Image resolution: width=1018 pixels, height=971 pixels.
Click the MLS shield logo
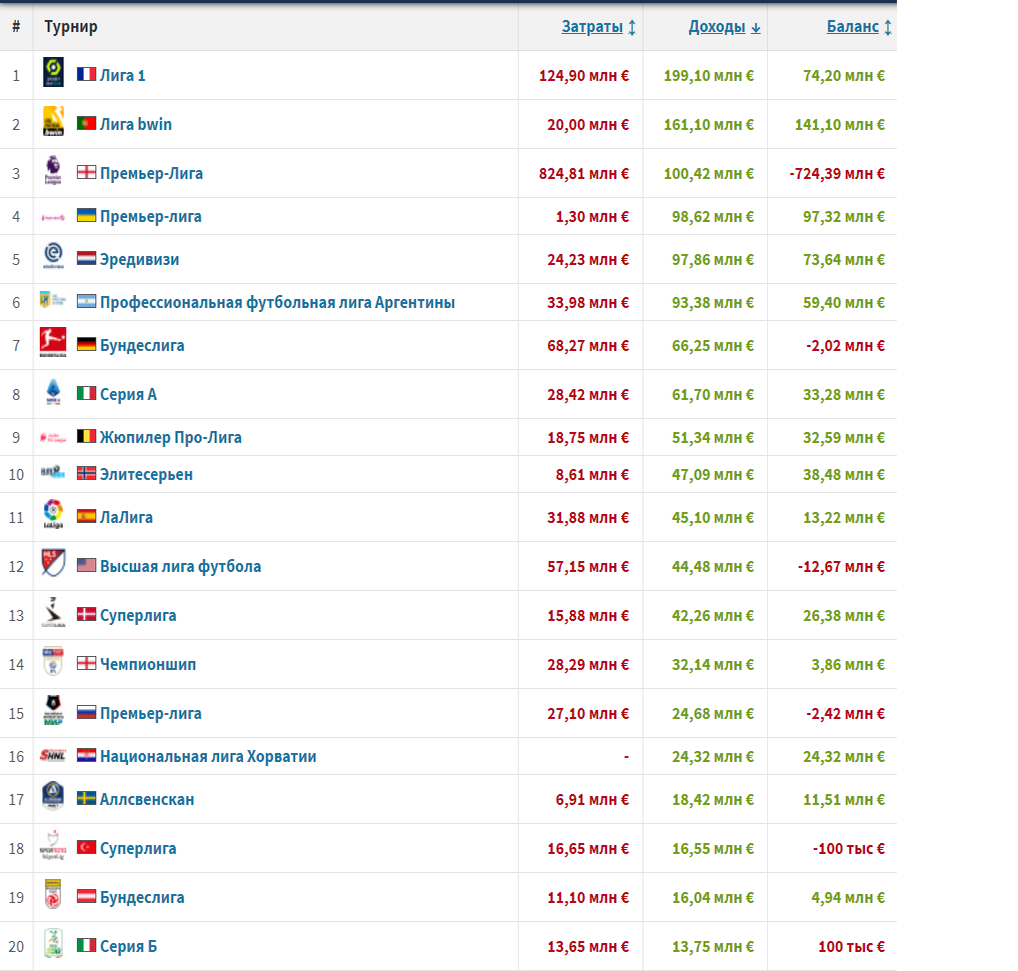53,563
